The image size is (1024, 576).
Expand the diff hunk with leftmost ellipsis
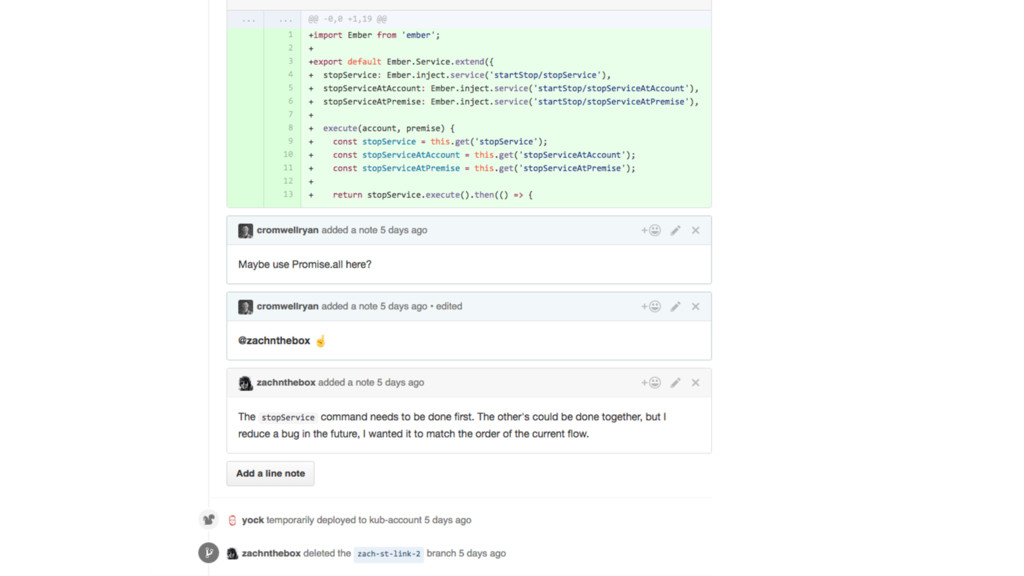248,19
